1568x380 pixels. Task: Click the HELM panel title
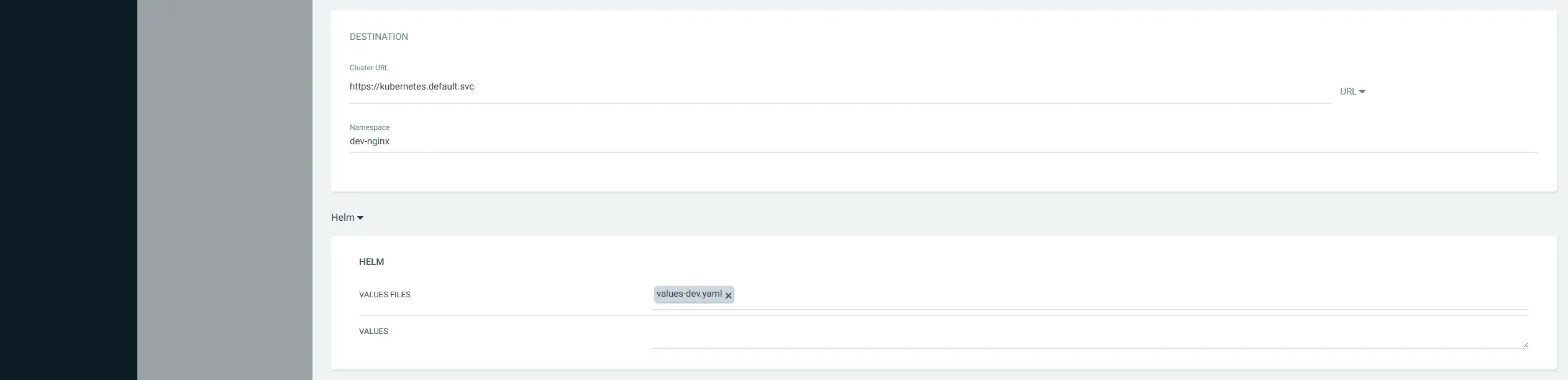[371, 261]
